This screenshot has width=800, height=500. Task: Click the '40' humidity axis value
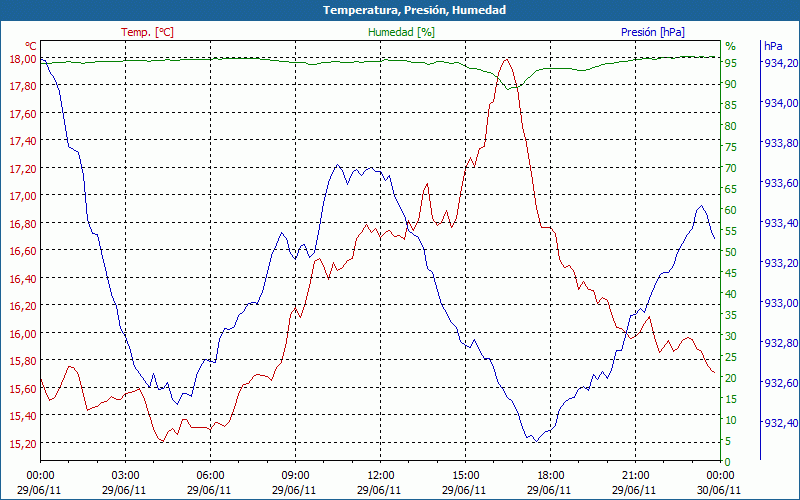(731, 294)
